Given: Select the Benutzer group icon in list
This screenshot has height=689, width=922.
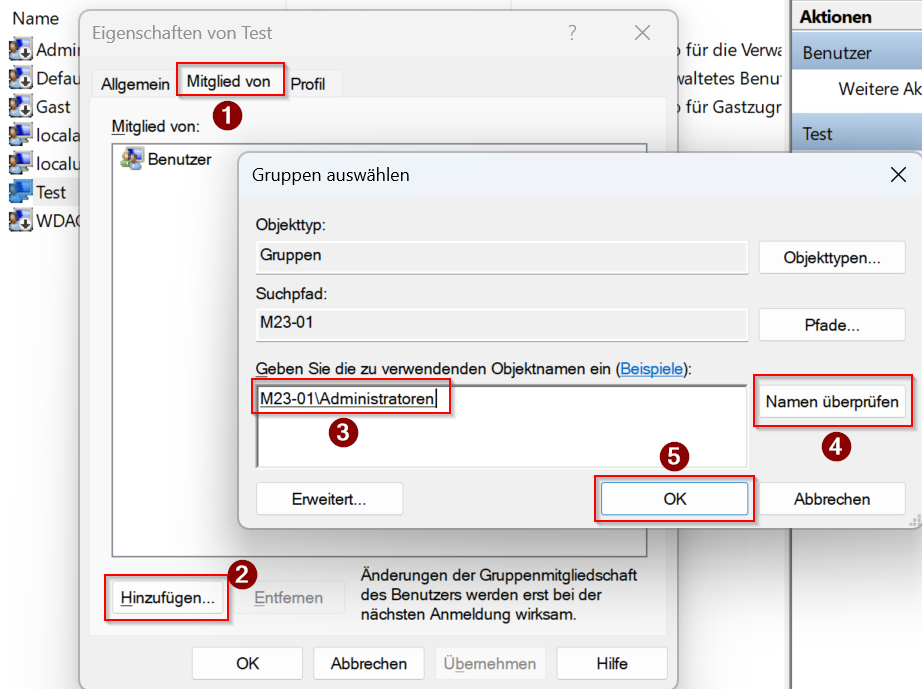Looking at the screenshot, I should click(131, 158).
